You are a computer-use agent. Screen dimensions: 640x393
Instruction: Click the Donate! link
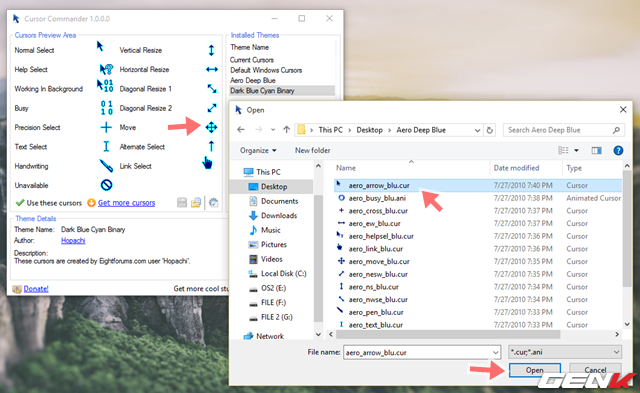pos(36,289)
